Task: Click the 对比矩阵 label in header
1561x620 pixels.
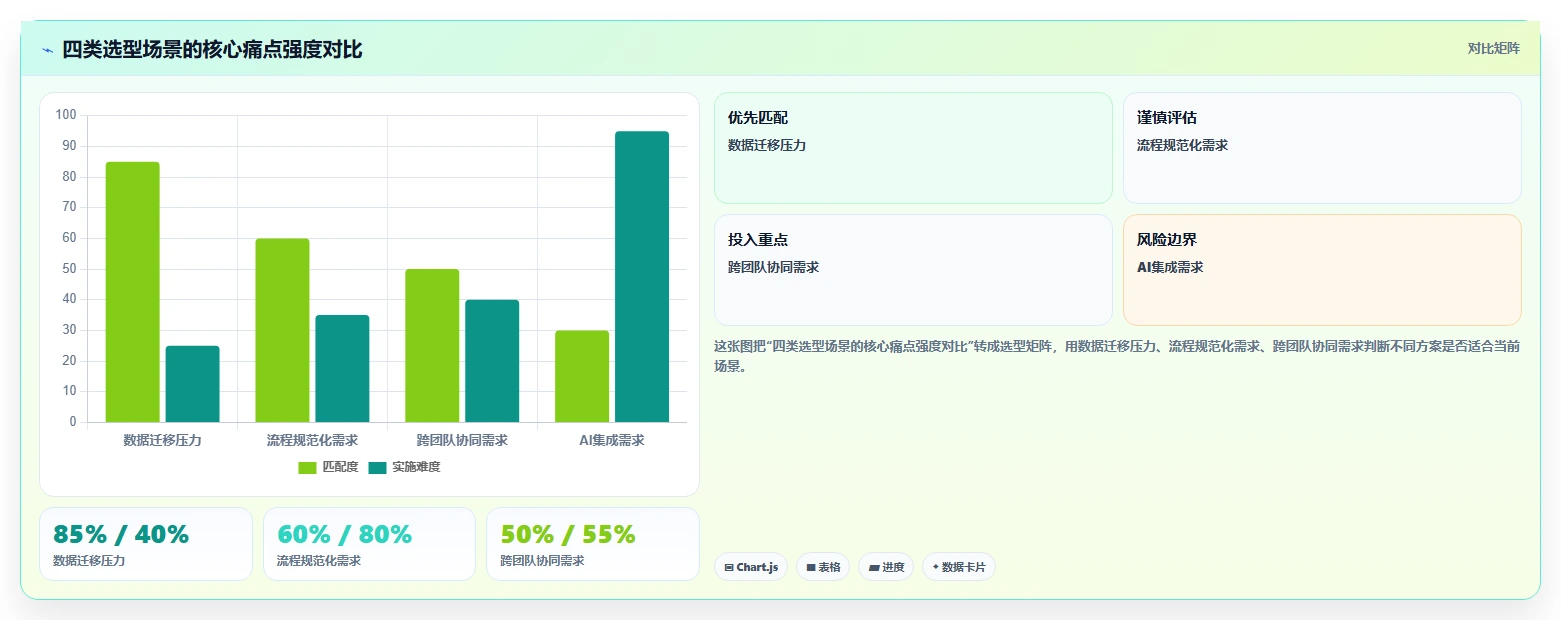Action: click(1493, 49)
